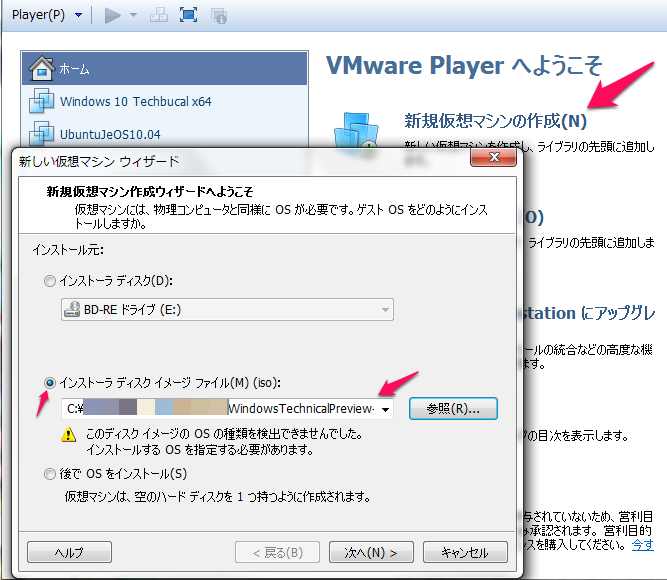The height and width of the screenshot is (580, 667).
Task: Click the Unity mode toolbar icon
Action: (x=219, y=16)
